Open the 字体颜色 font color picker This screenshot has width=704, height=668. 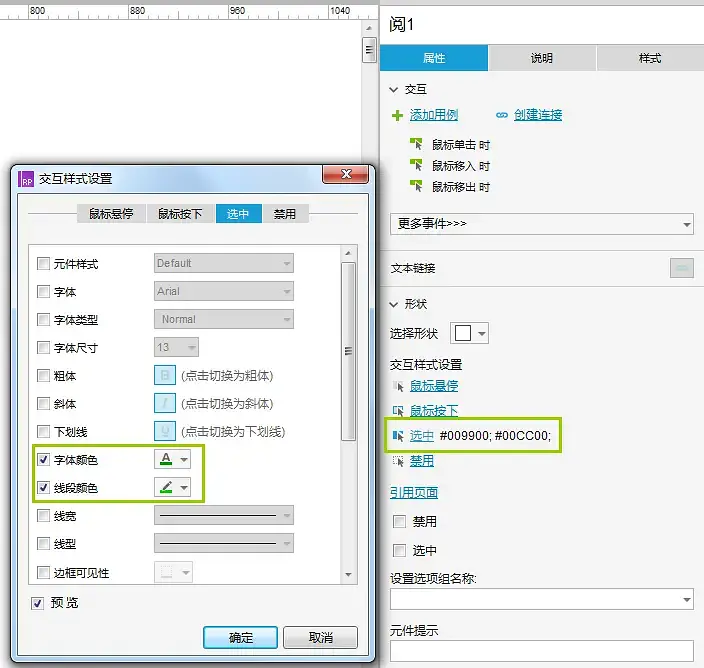pyautogui.click(x=172, y=459)
